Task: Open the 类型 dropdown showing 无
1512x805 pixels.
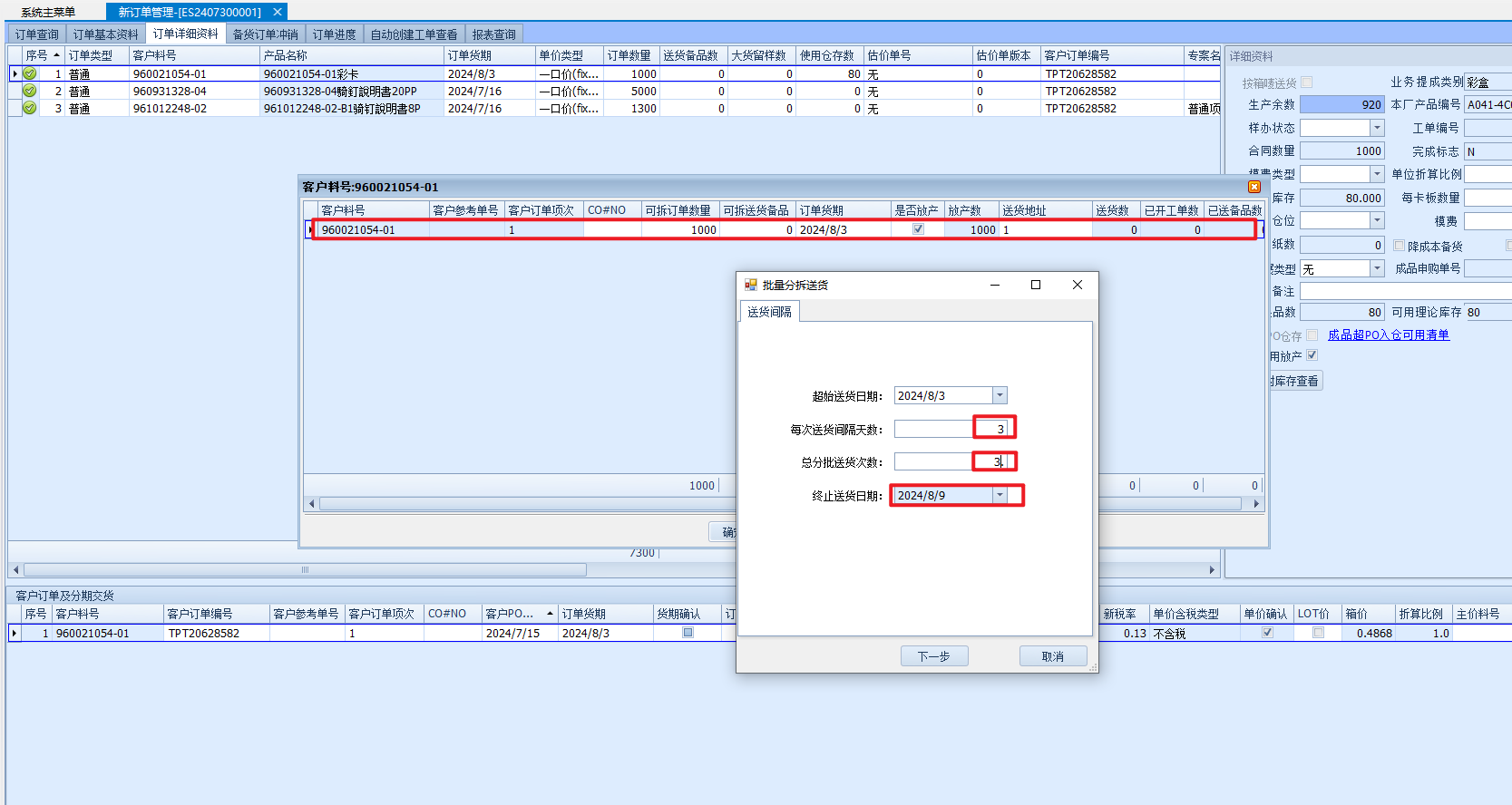Action: 1377,268
